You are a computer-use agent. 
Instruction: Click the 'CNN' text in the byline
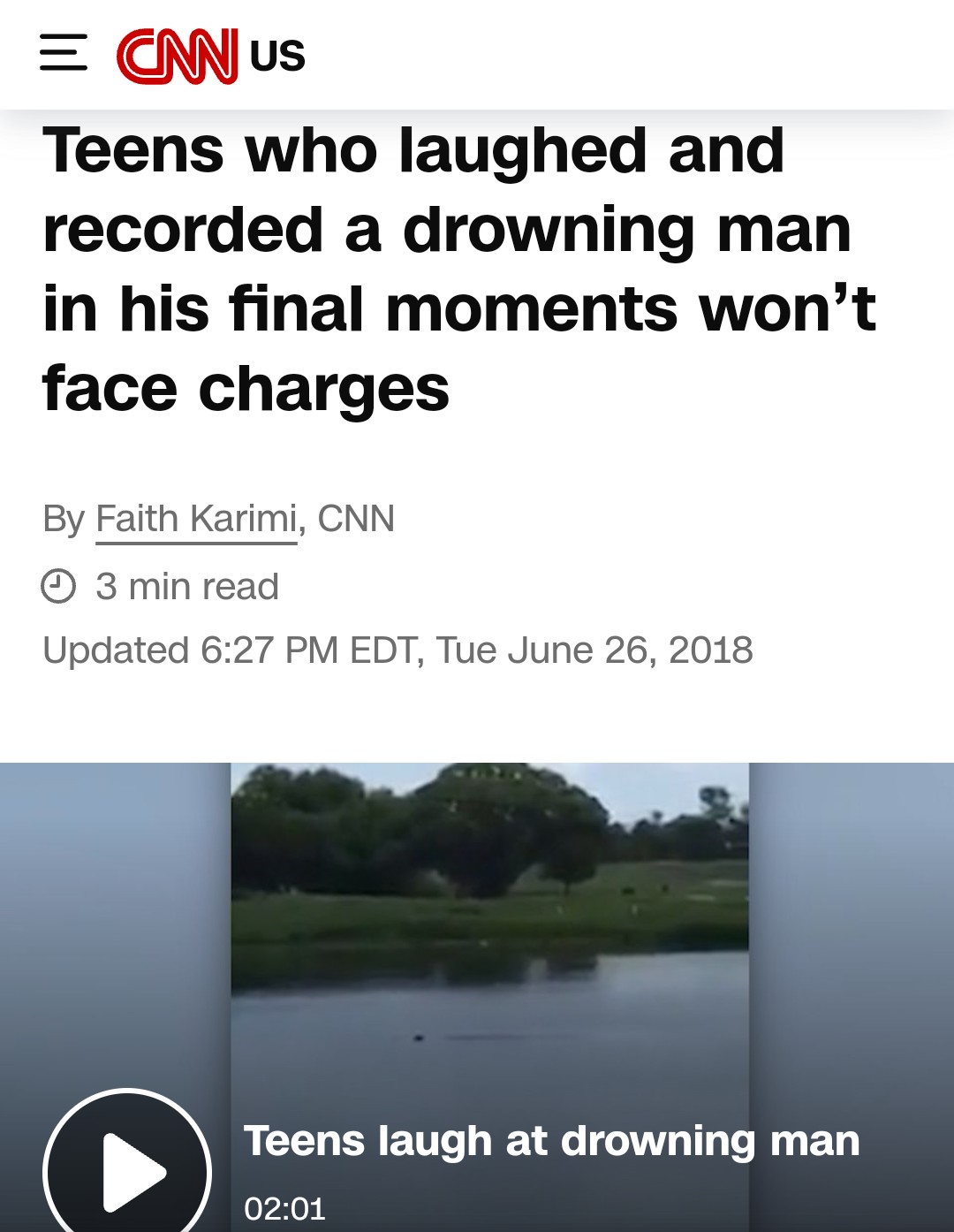coord(356,519)
